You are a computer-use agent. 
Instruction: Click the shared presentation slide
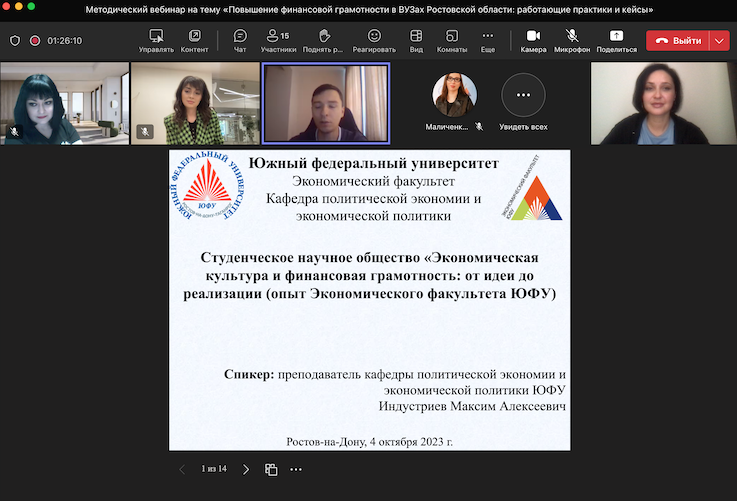370,300
